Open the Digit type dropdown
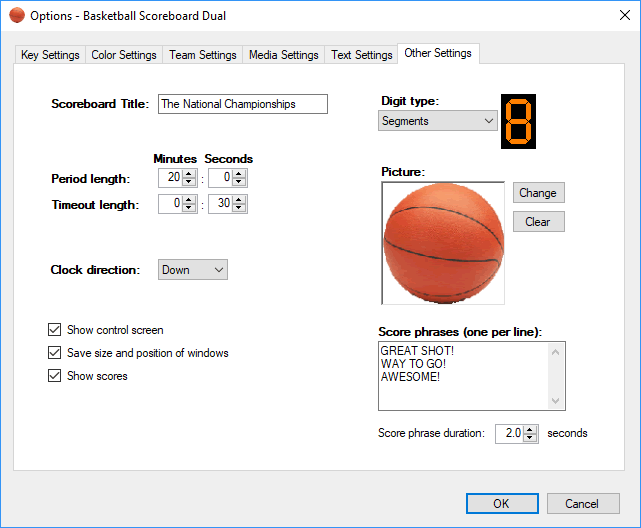Image resolution: width=641 pixels, height=528 pixels. point(438,121)
